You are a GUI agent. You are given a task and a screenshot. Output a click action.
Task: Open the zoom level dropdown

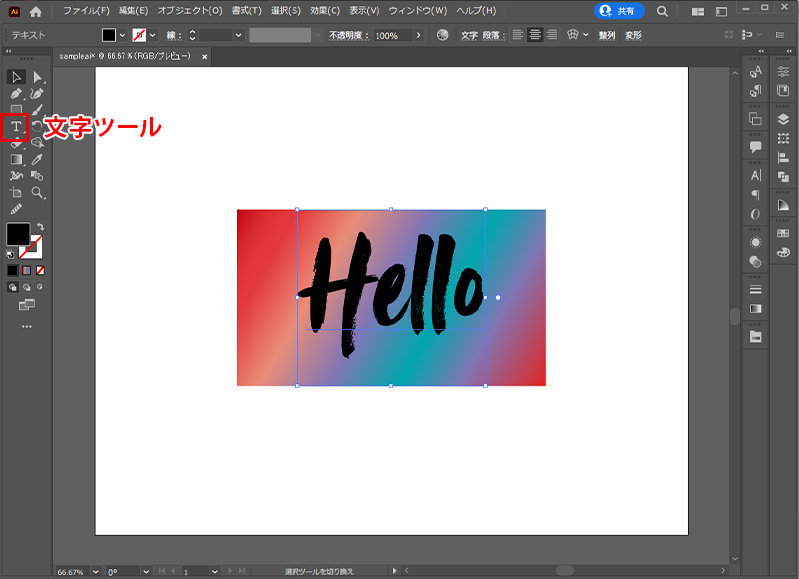coord(95,572)
